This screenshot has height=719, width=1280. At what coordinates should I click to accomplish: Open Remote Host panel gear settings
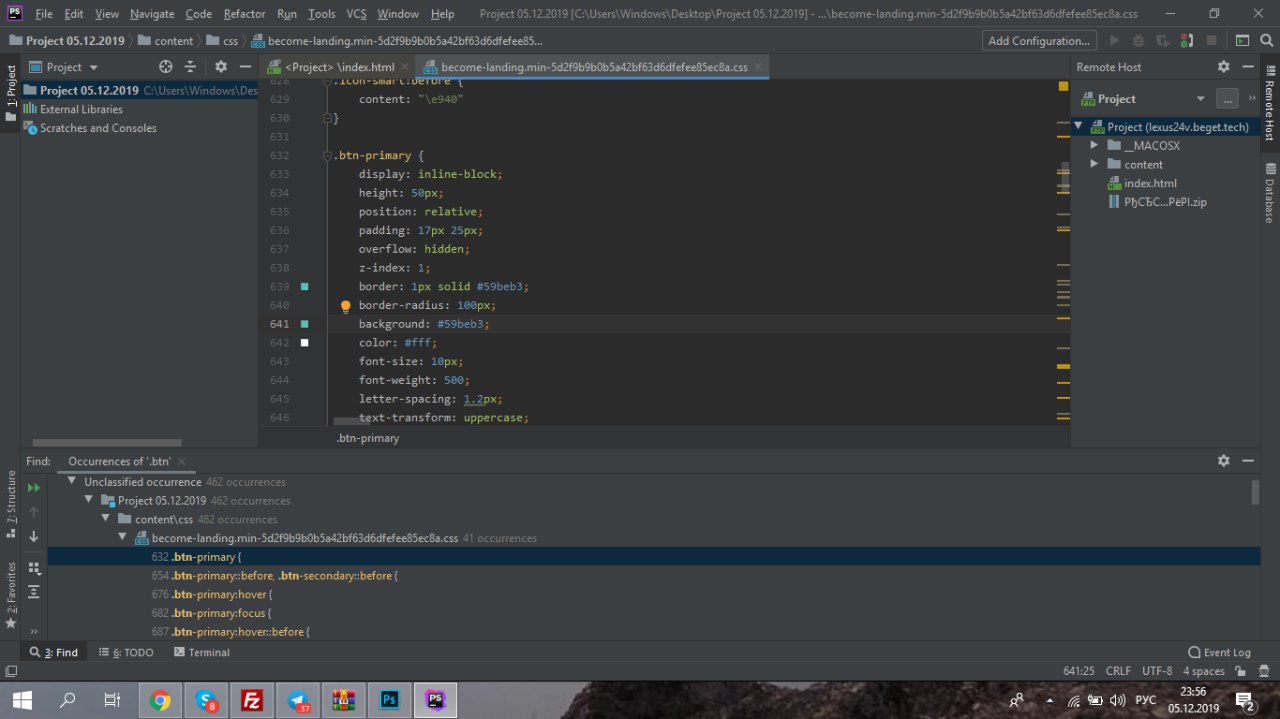[1223, 67]
